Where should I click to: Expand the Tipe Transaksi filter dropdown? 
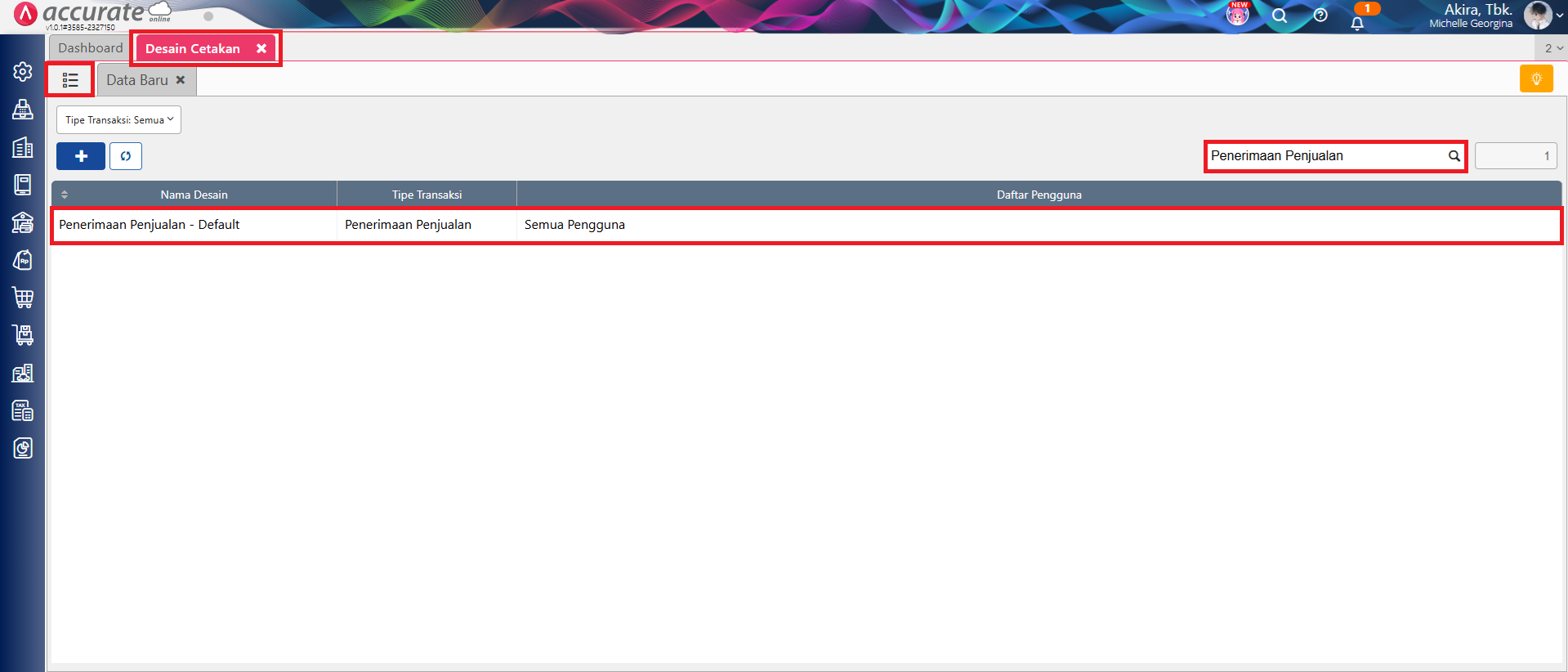pos(118,120)
